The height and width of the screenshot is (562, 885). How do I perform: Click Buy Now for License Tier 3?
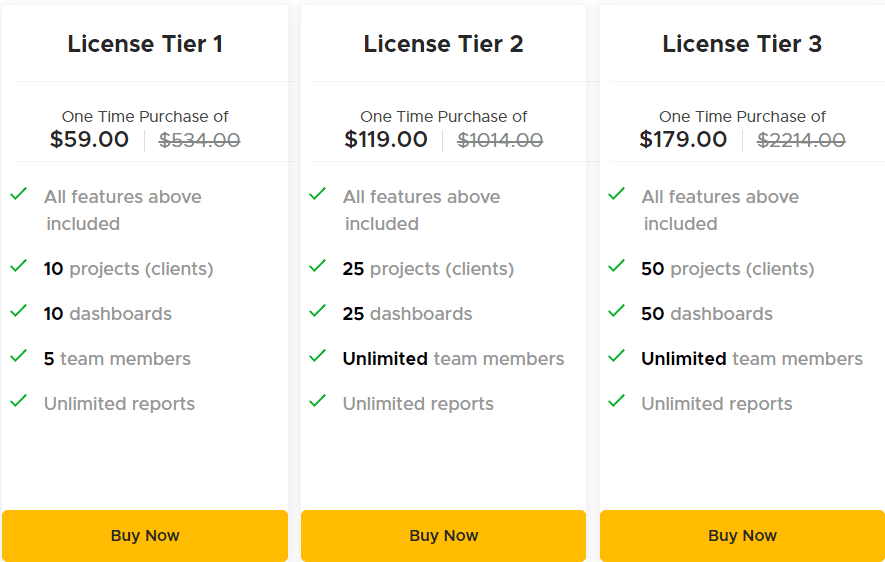pos(742,535)
